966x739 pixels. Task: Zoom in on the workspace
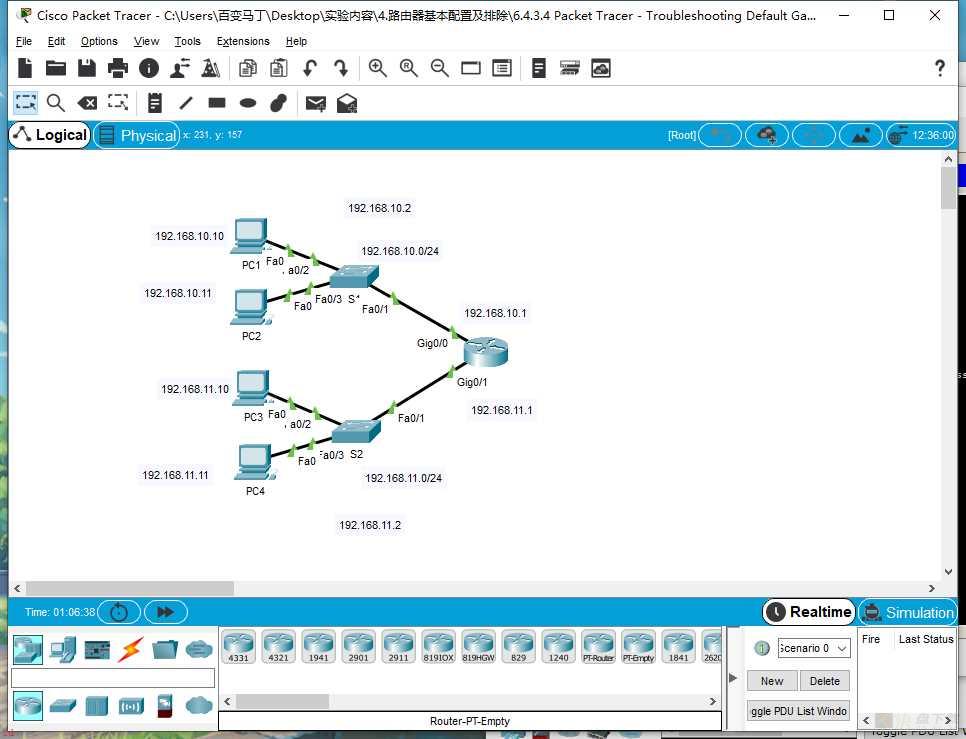pos(377,68)
